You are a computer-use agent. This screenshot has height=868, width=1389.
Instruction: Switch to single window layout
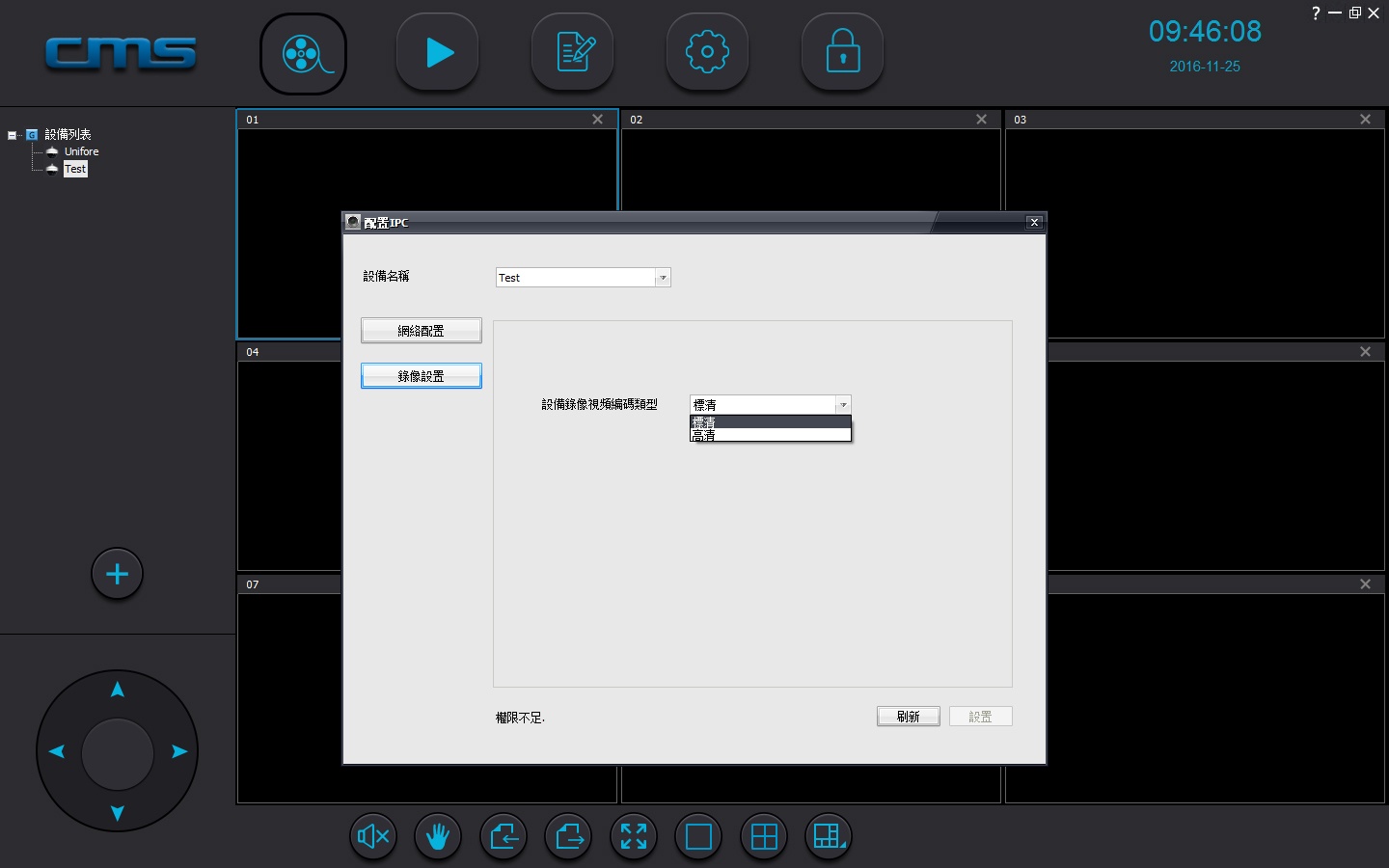[699, 836]
